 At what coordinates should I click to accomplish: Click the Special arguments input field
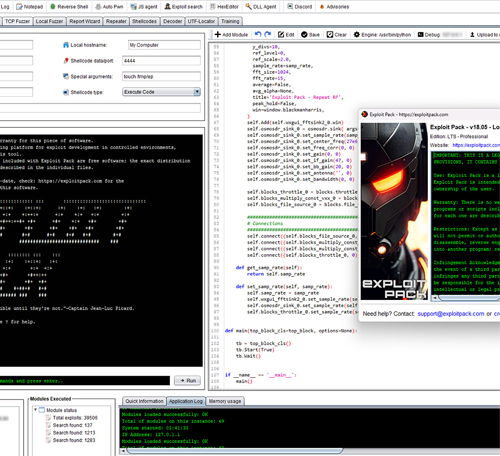coord(161,76)
